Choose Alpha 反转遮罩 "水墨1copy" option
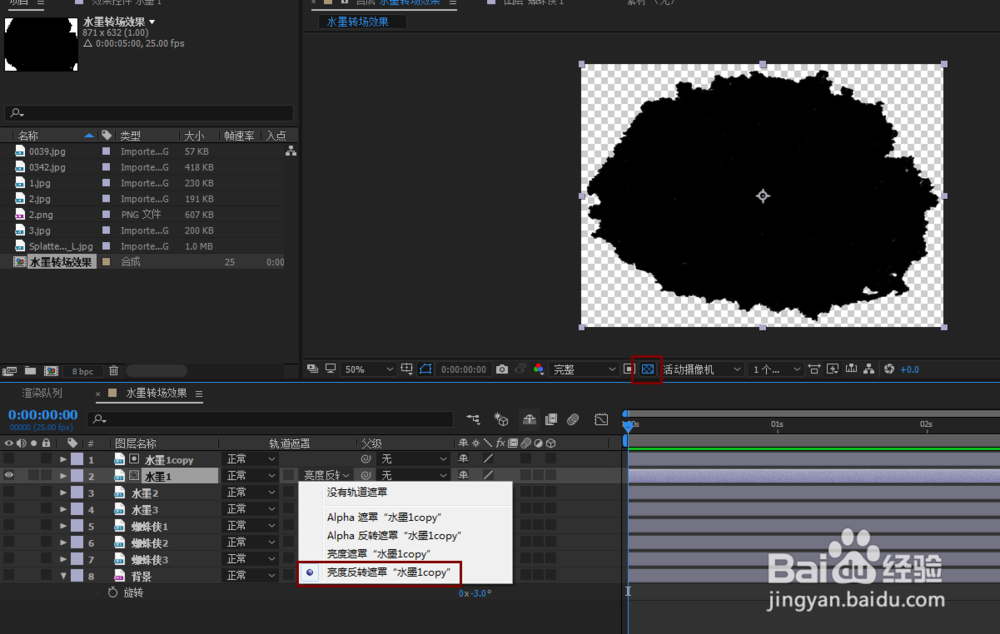1000x634 pixels. (x=393, y=536)
